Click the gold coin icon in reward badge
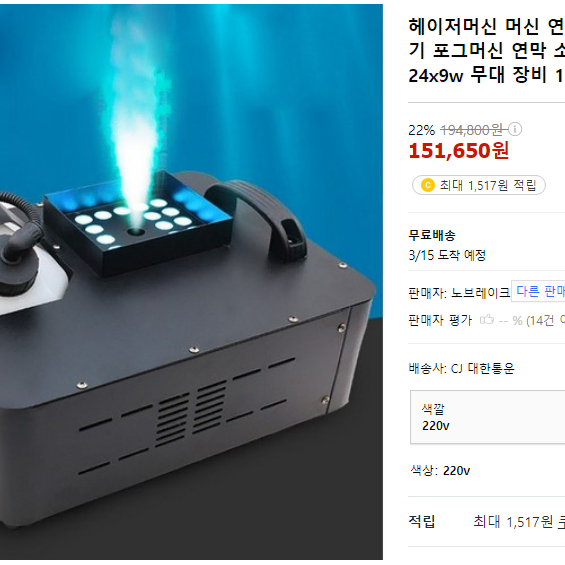The height and width of the screenshot is (565, 565). (428, 185)
